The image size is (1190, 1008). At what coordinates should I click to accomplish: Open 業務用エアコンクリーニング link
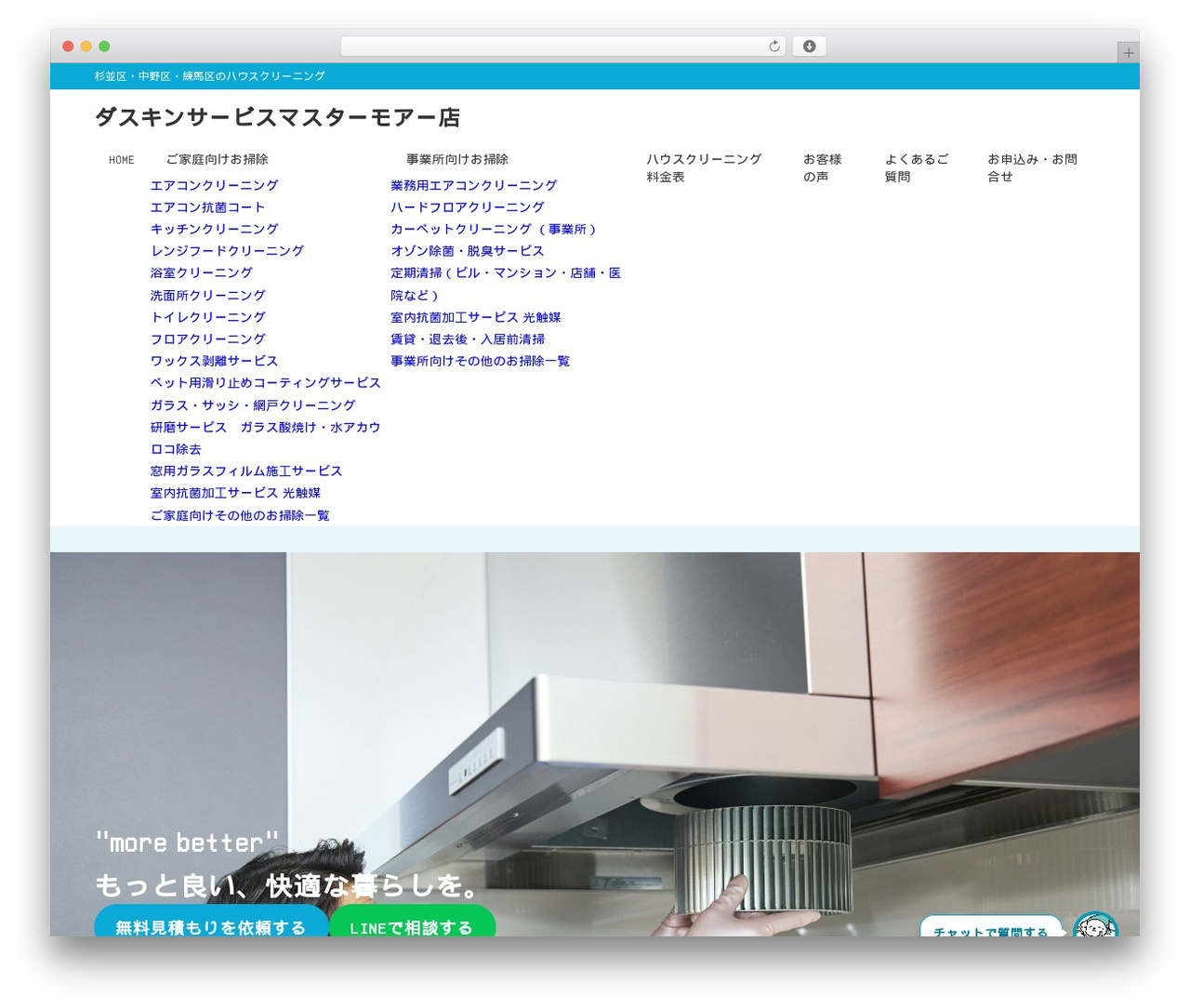click(x=473, y=185)
